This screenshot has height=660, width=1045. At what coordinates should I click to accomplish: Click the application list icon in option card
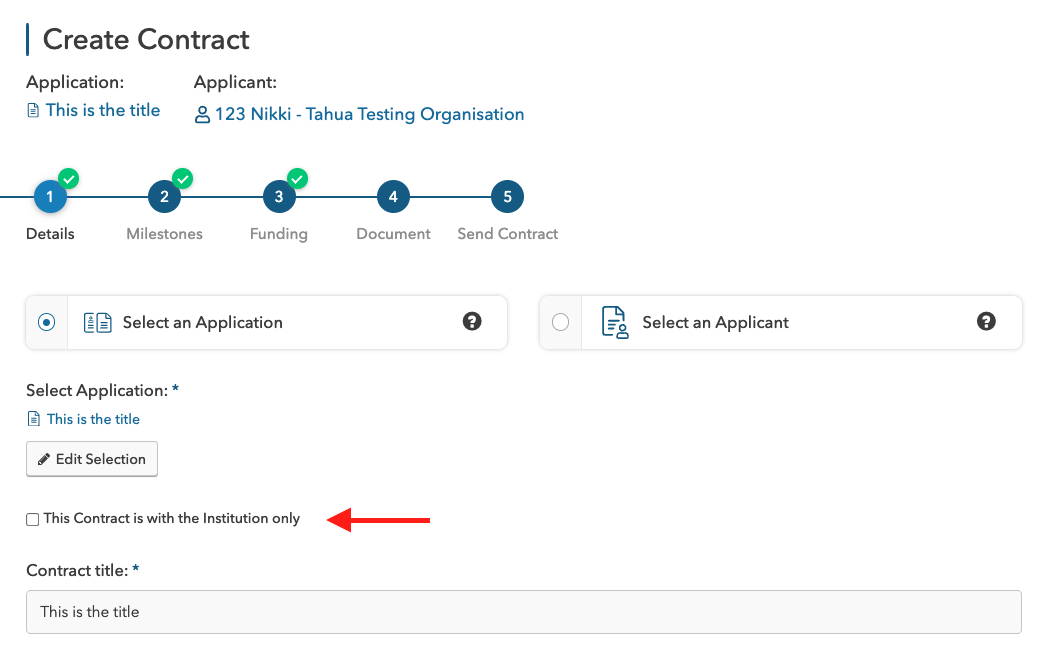(x=97, y=322)
